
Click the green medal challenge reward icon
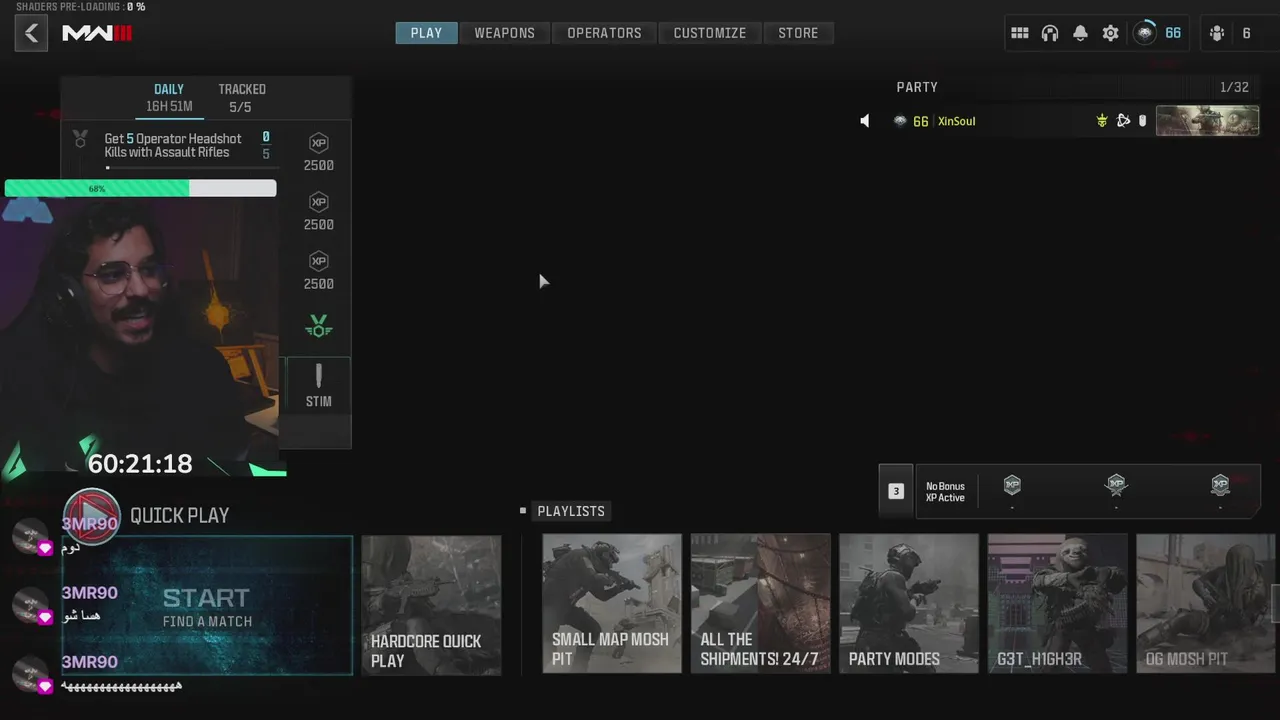[319, 326]
